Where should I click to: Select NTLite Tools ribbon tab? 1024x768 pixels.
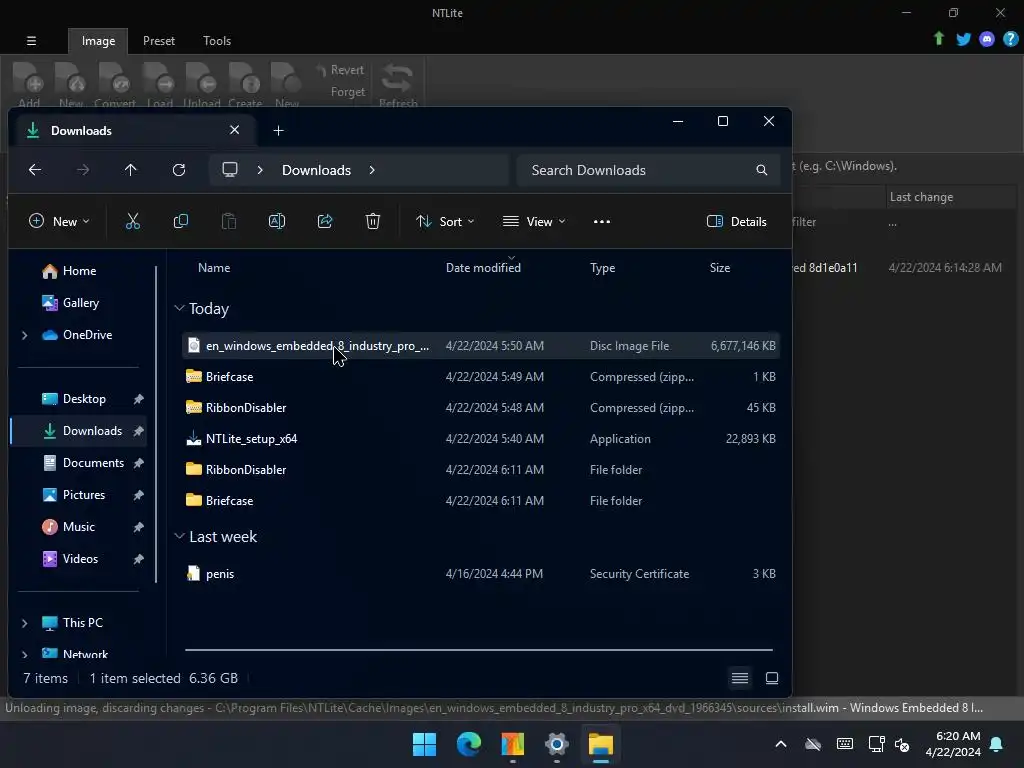point(217,40)
